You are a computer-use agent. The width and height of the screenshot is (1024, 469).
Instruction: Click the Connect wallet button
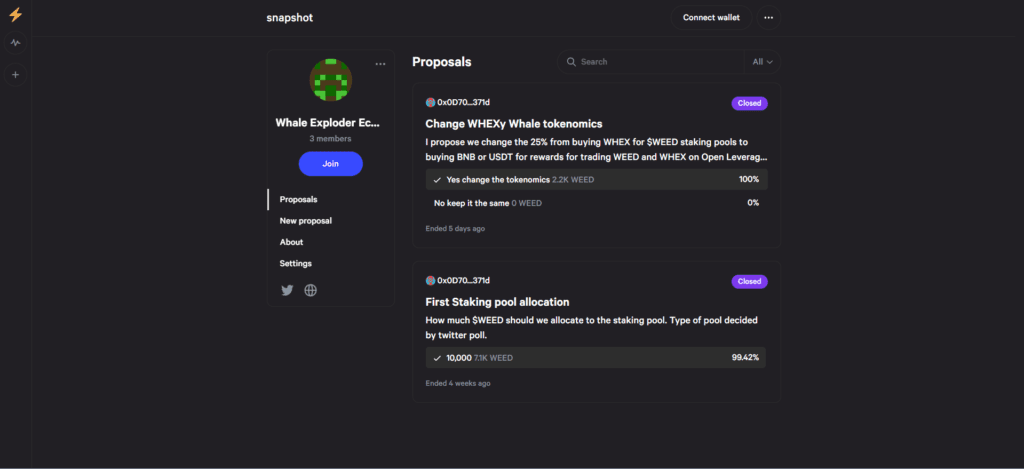coord(711,18)
